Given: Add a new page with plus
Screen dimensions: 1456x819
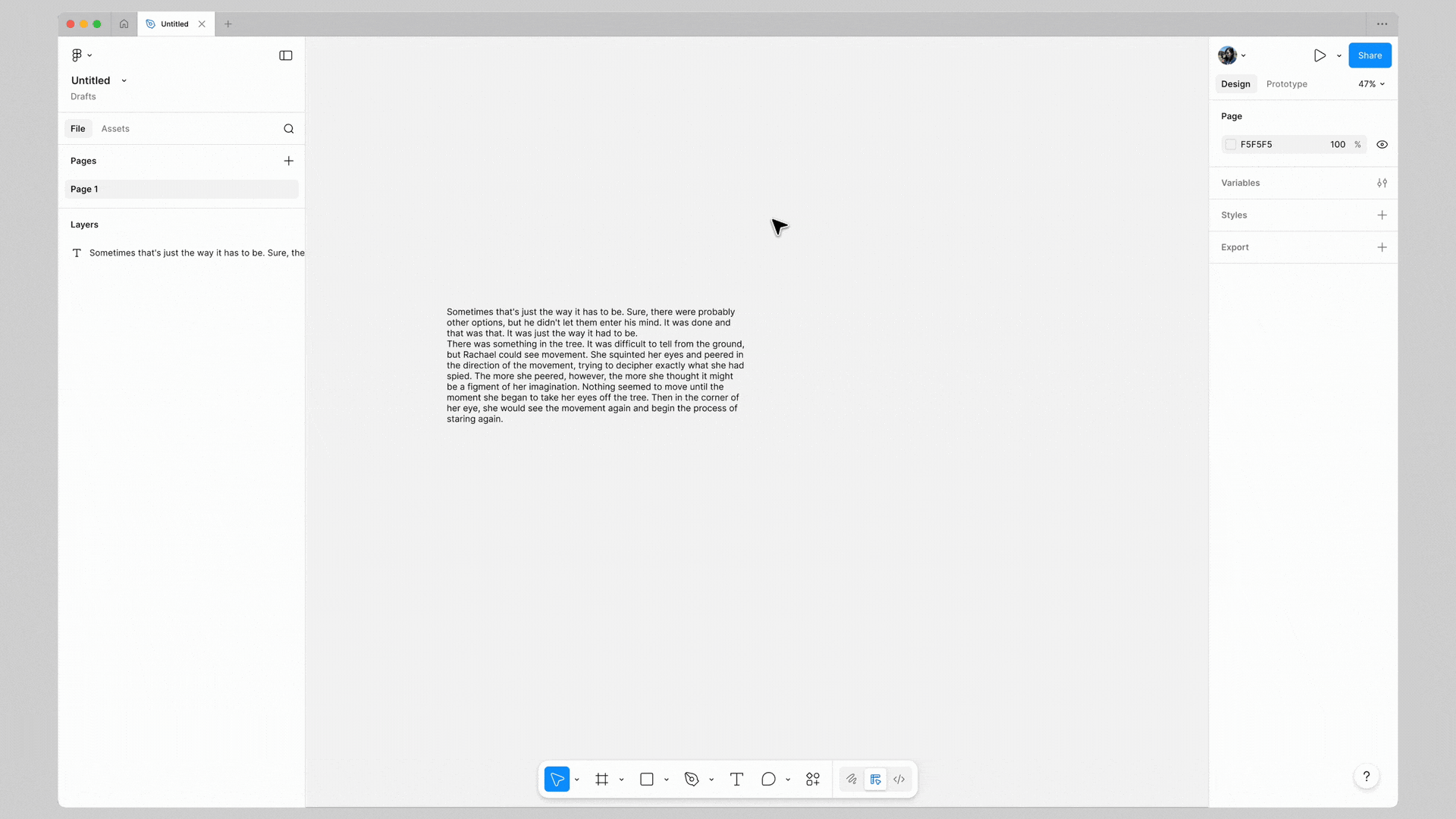Looking at the screenshot, I should (x=288, y=161).
